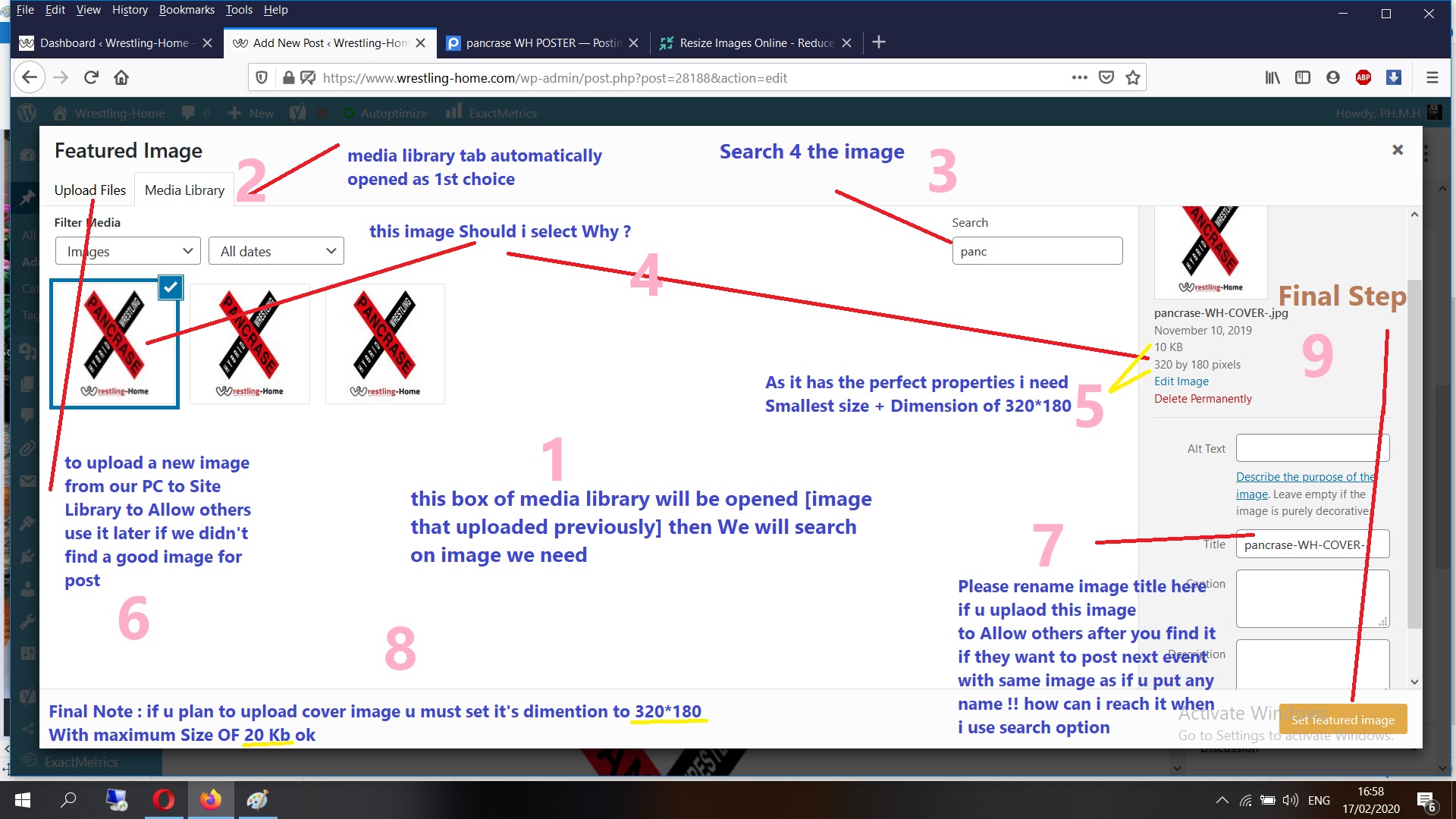The image size is (1456, 819).
Task: Open the Firefox taskbar icon
Action: click(x=210, y=800)
